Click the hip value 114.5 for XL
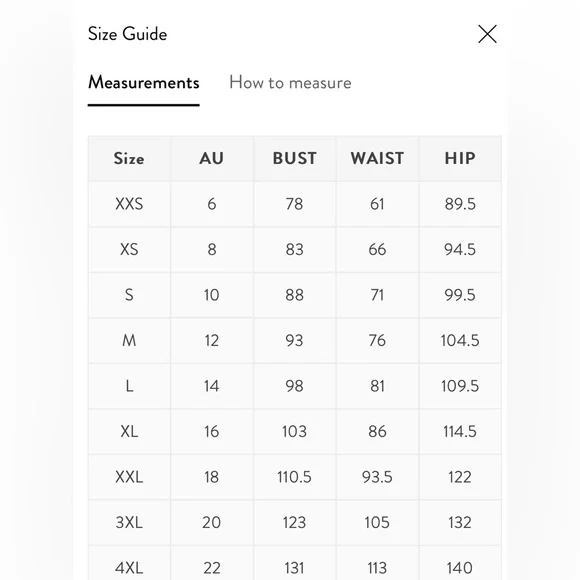This screenshot has width=580, height=580. pos(460,432)
